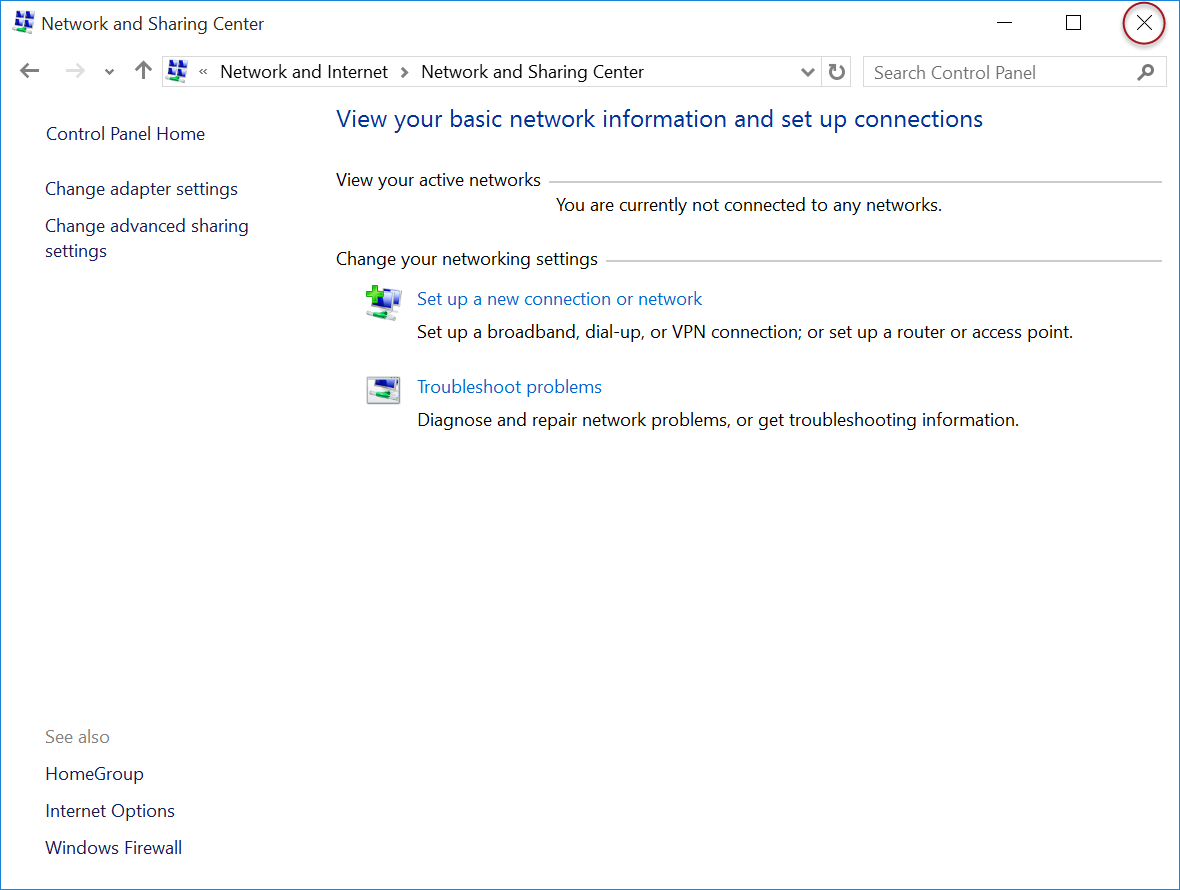This screenshot has height=890, width=1180.
Task: Click the title bar network icon
Action: [x=22, y=23]
